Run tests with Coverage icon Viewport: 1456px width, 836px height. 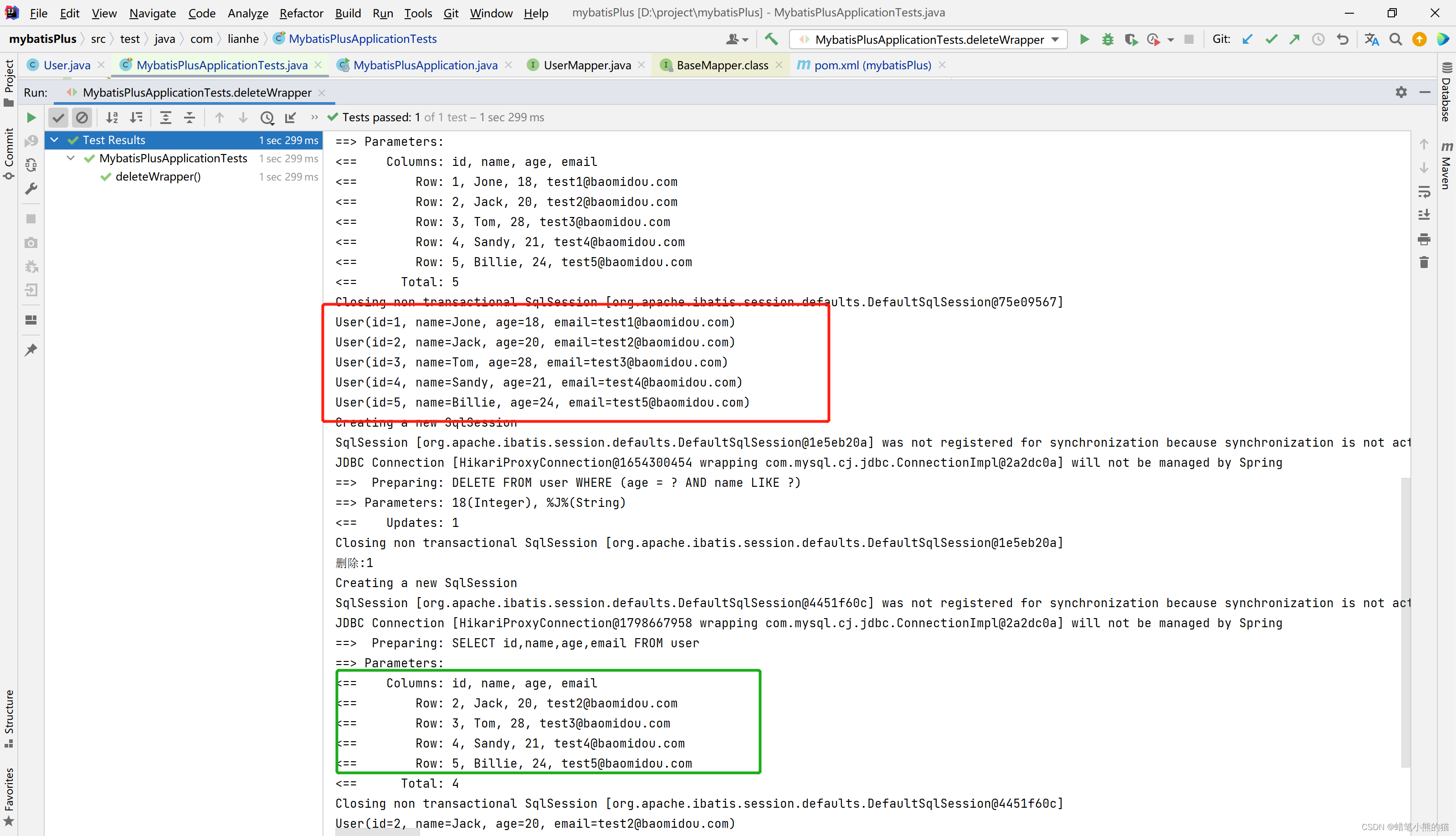click(x=1131, y=39)
